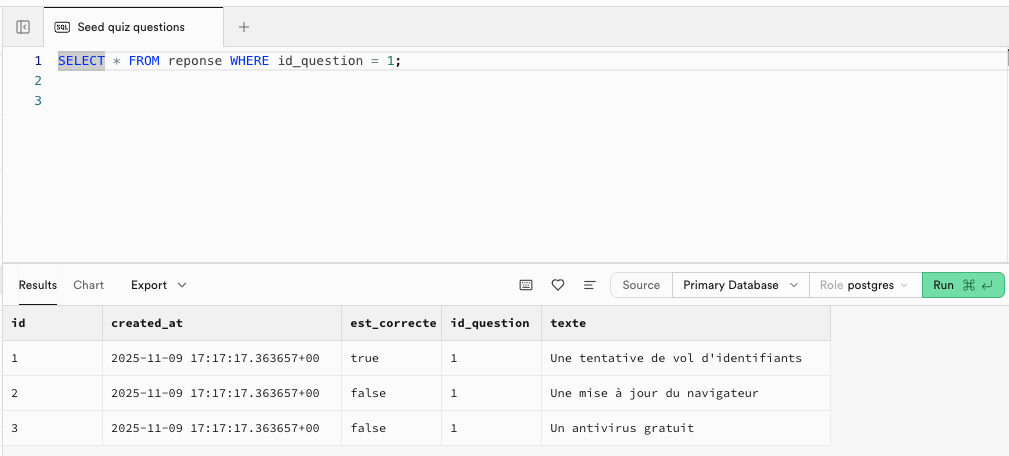
Task: Click the Source button
Action: (x=640, y=285)
